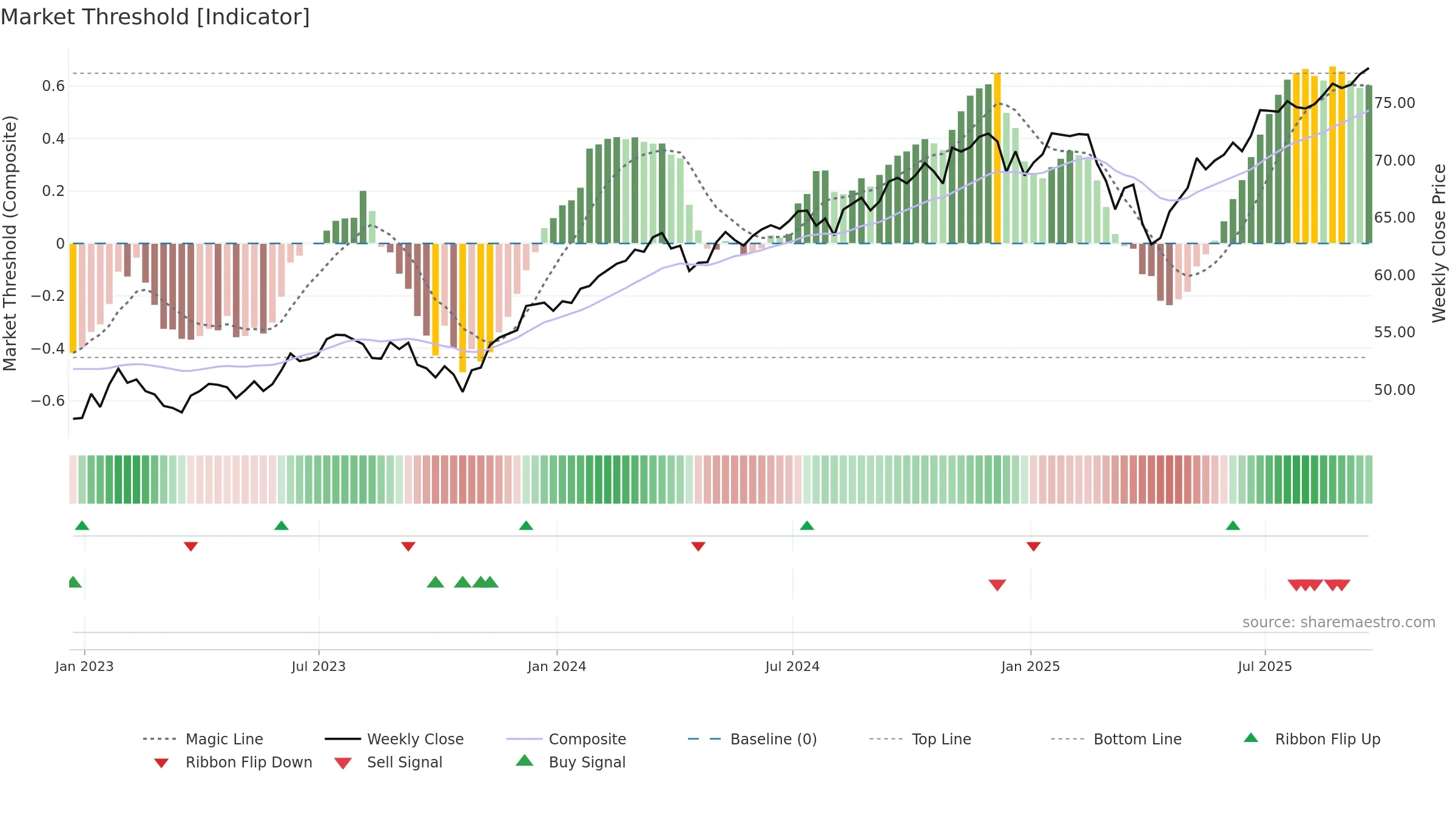This screenshot has width=1456, height=819.
Task: Toggle the Baseline (0) legend entry
Action: [x=752, y=739]
